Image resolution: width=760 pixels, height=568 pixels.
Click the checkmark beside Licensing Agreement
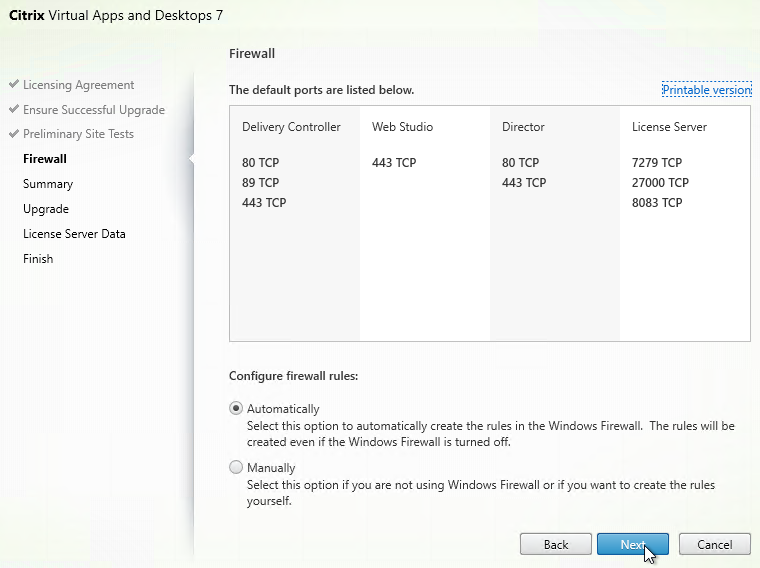point(14,85)
